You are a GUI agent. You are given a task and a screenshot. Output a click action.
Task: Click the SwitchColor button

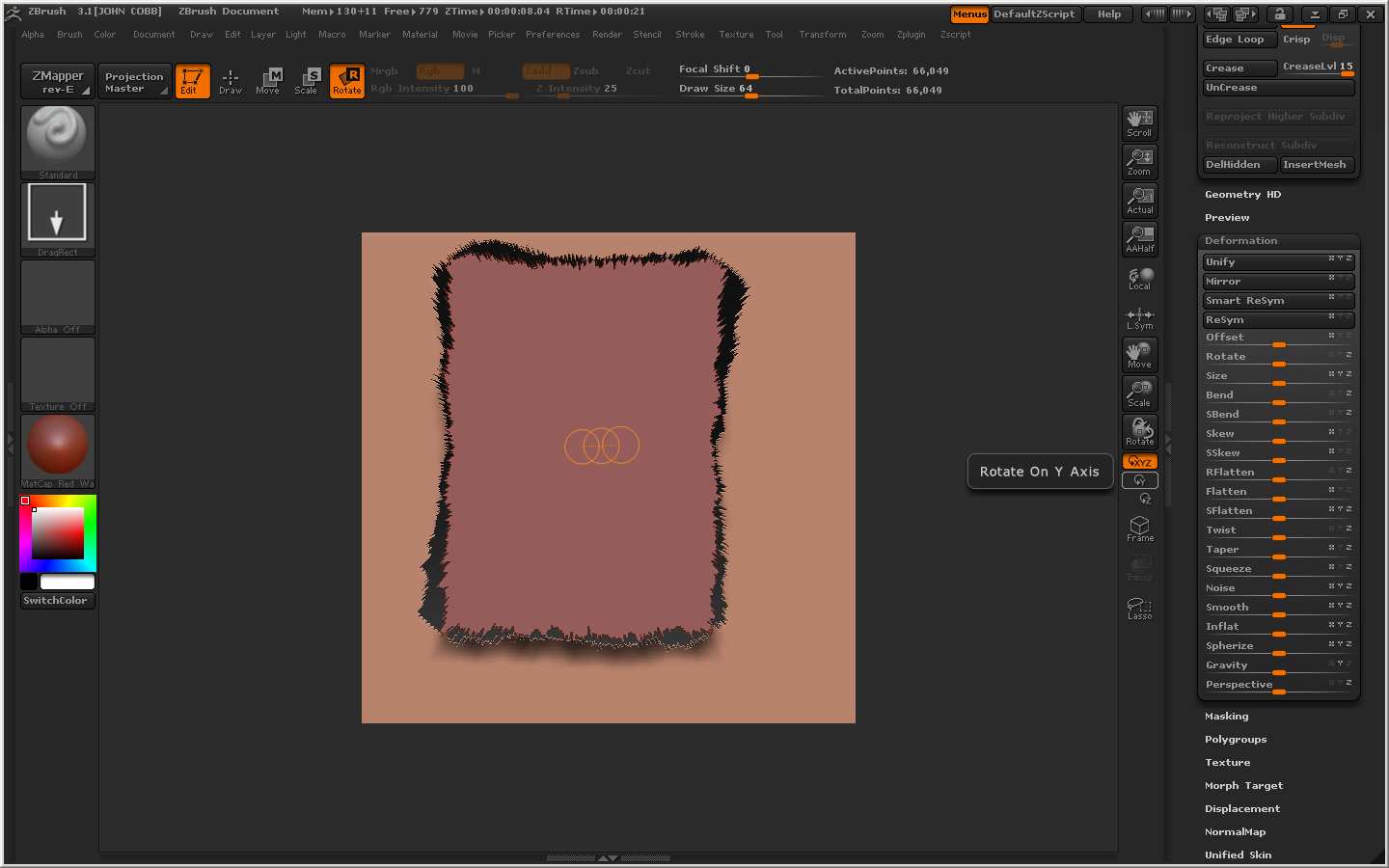point(56,601)
